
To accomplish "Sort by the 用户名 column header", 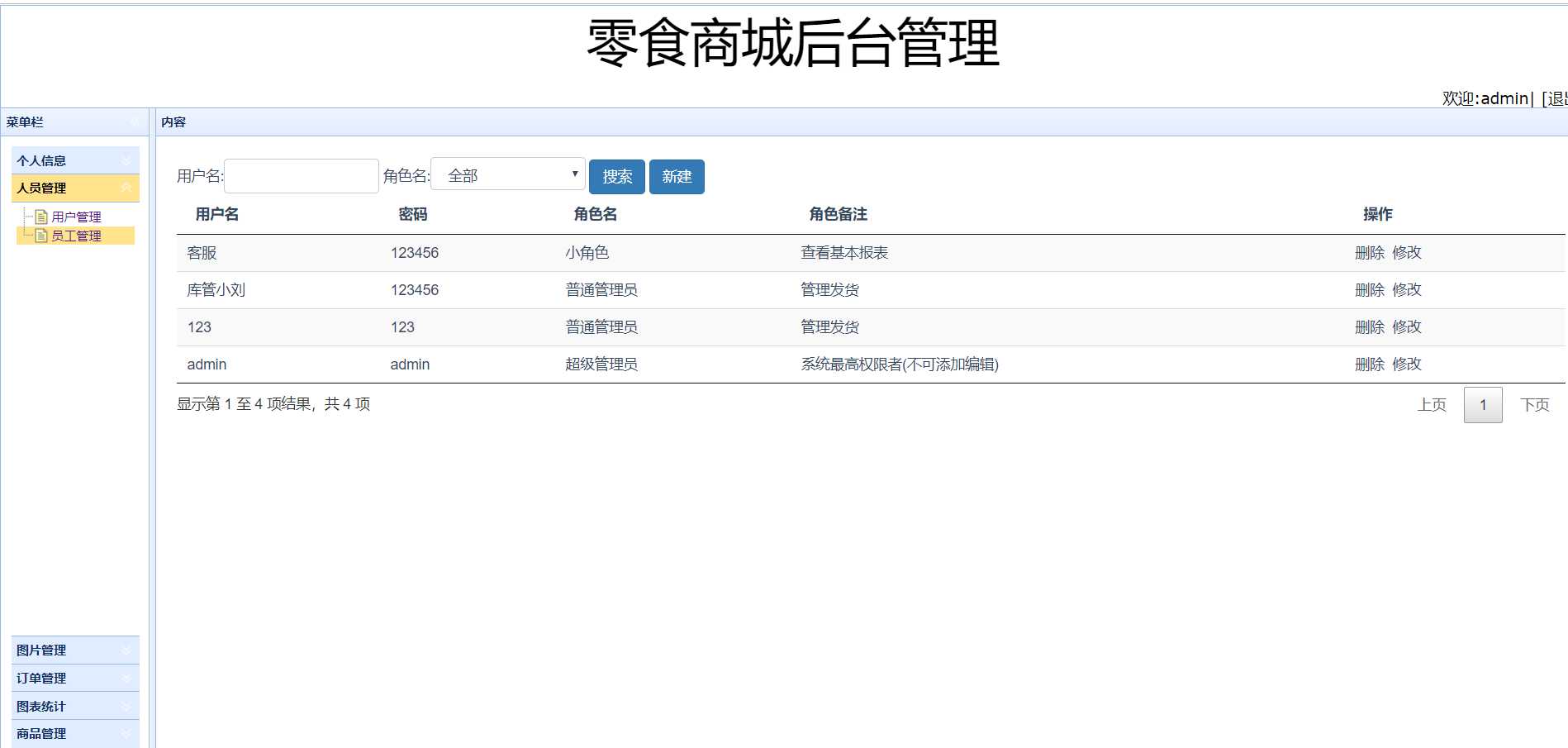I will [x=217, y=214].
